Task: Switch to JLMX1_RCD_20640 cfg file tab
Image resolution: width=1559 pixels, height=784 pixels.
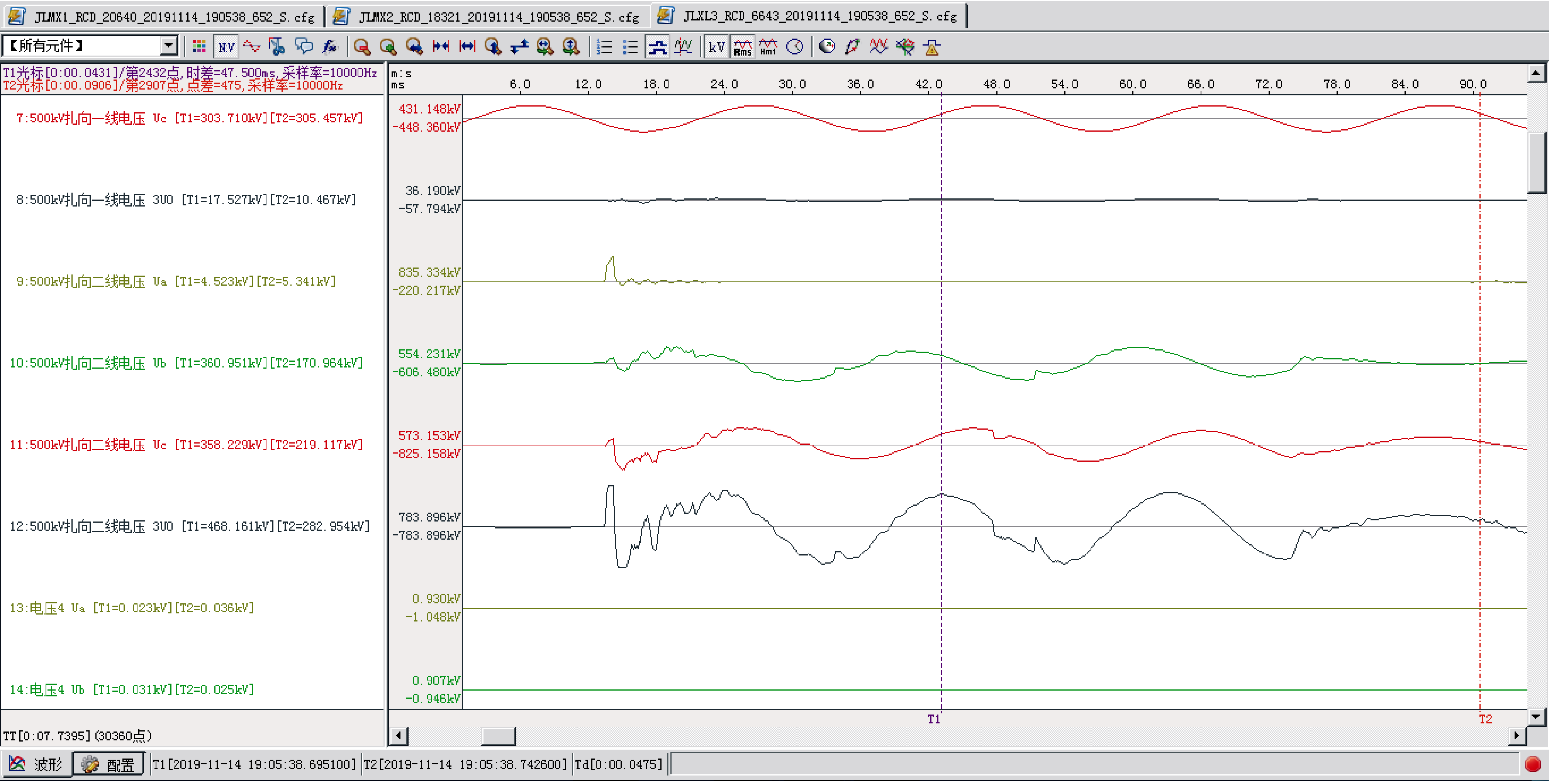Action: tap(163, 16)
